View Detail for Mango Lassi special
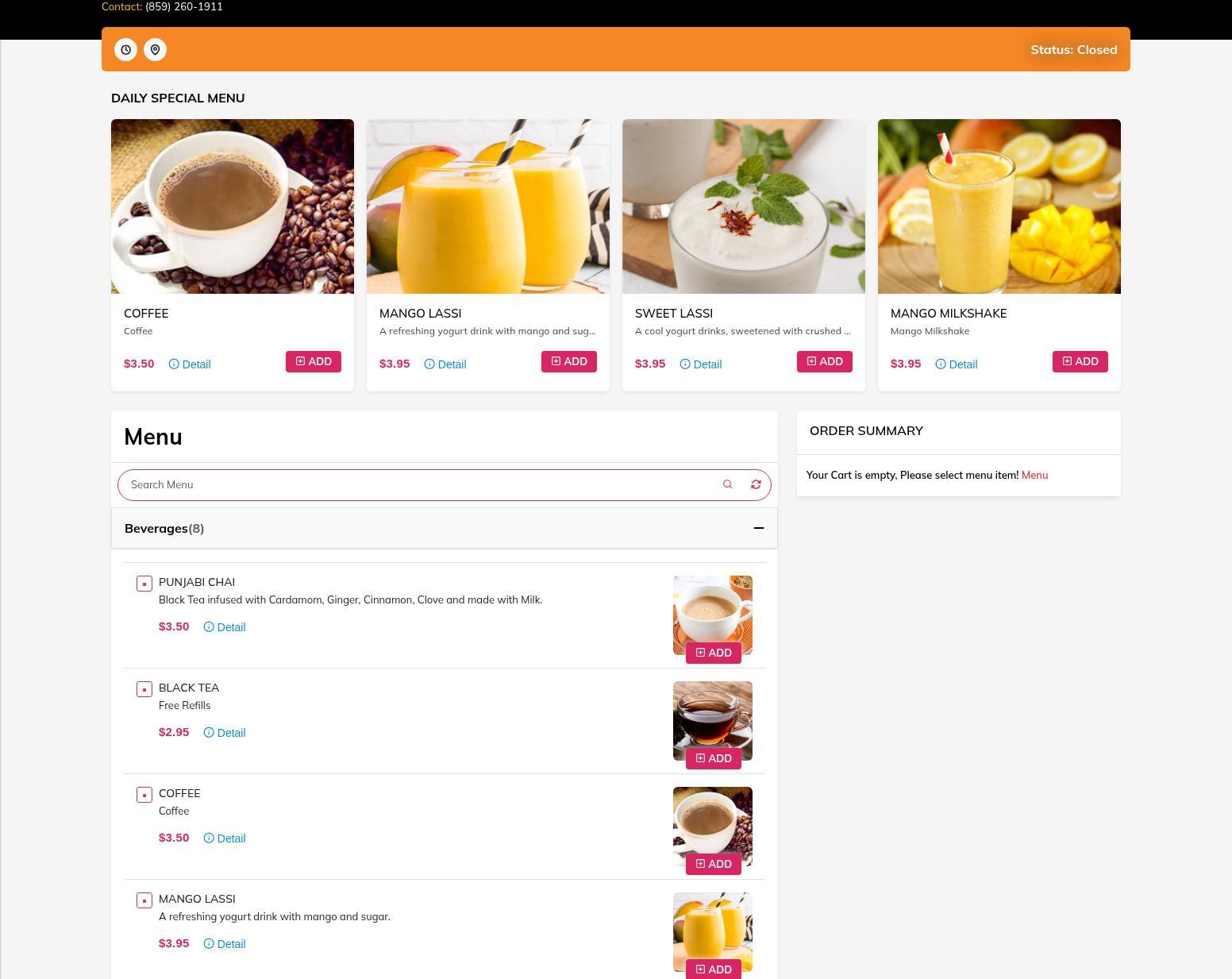 pos(445,364)
